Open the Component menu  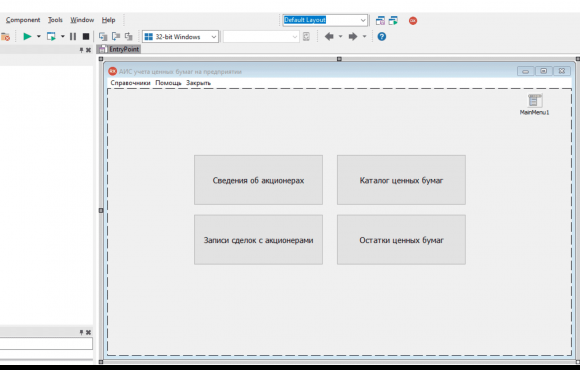point(23,20)
